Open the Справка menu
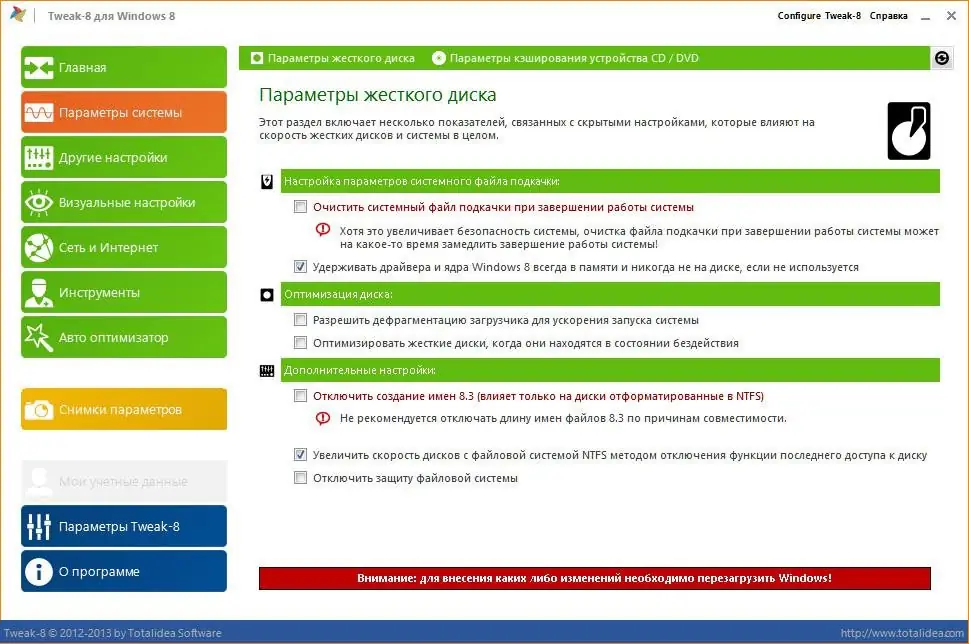The image size is (969, 644). tap(889, 15)
